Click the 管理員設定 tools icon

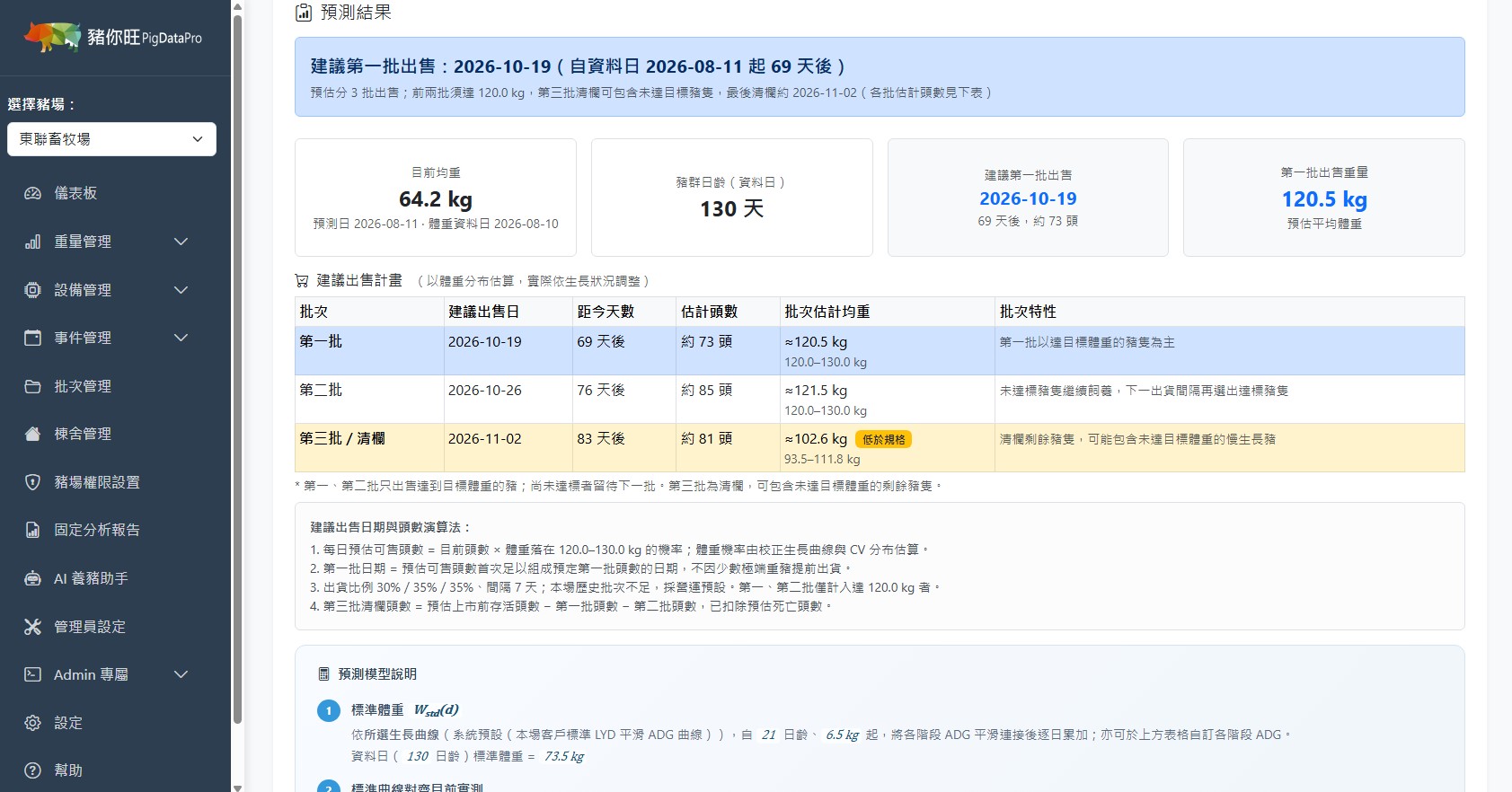coord(32,627)
